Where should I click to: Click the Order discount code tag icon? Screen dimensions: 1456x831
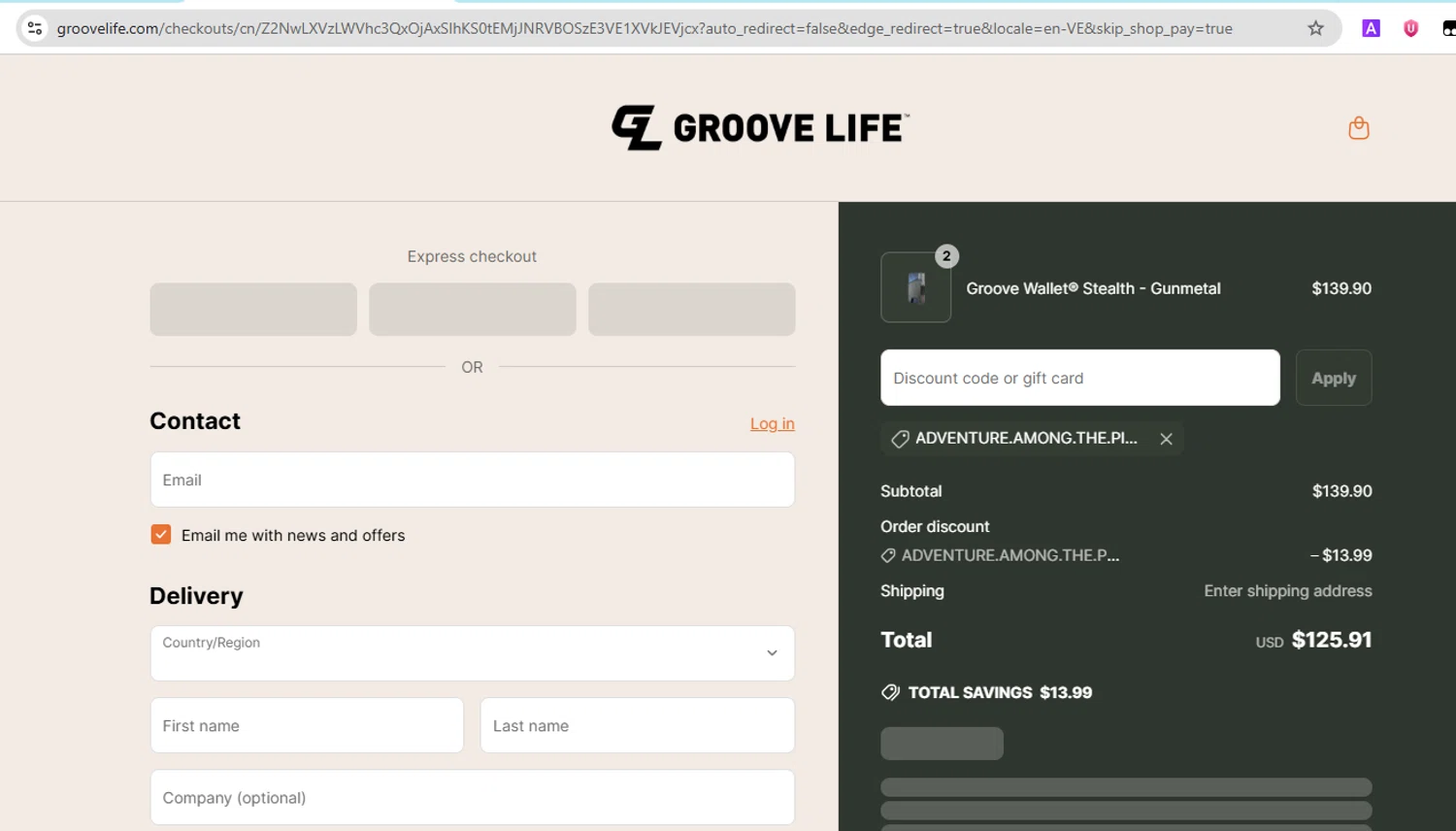tap(888, 555)
